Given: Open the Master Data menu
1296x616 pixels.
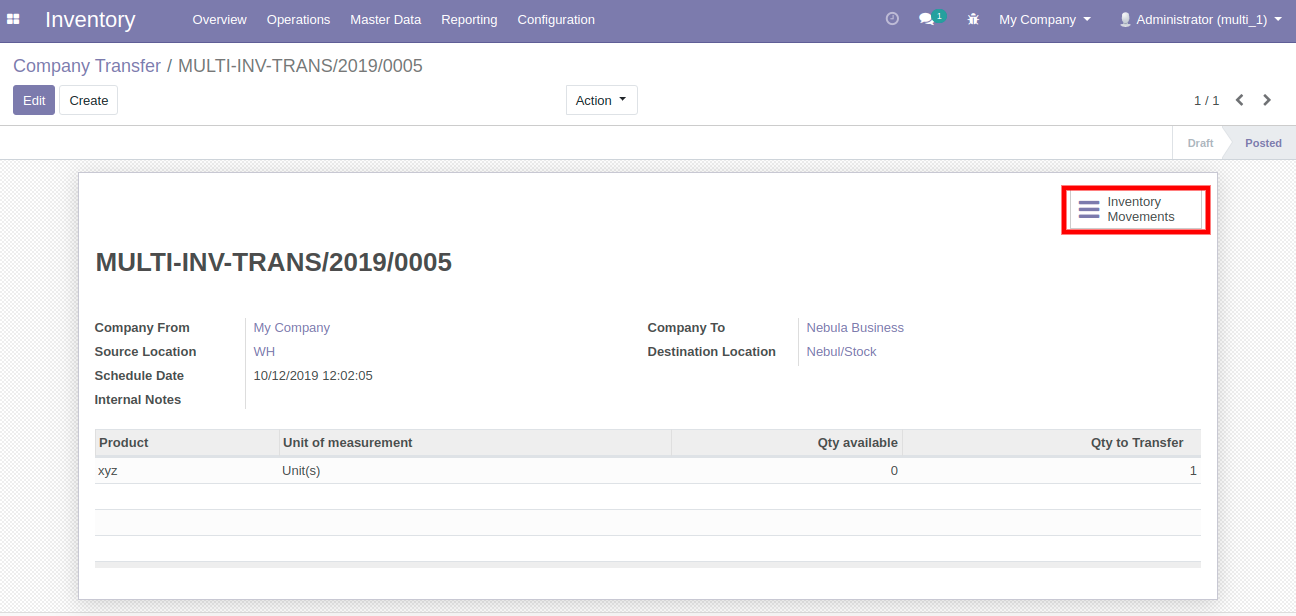Looking at the screenshot, I should [385, 19].
